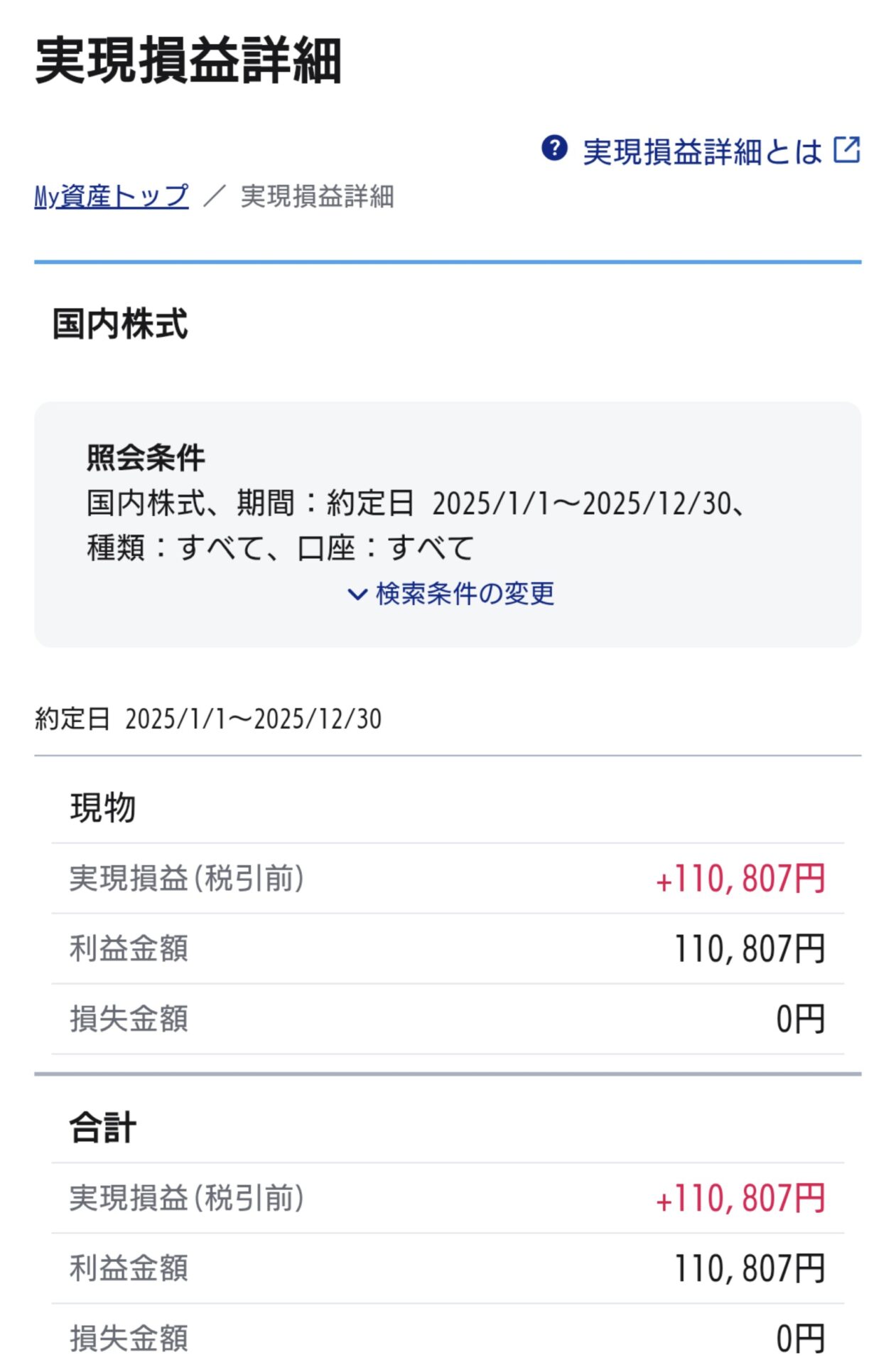The image size is (896, 1365).
Task: Select the 国内株式 section heading
Action: pyautogui.click(x=120, y=324)
